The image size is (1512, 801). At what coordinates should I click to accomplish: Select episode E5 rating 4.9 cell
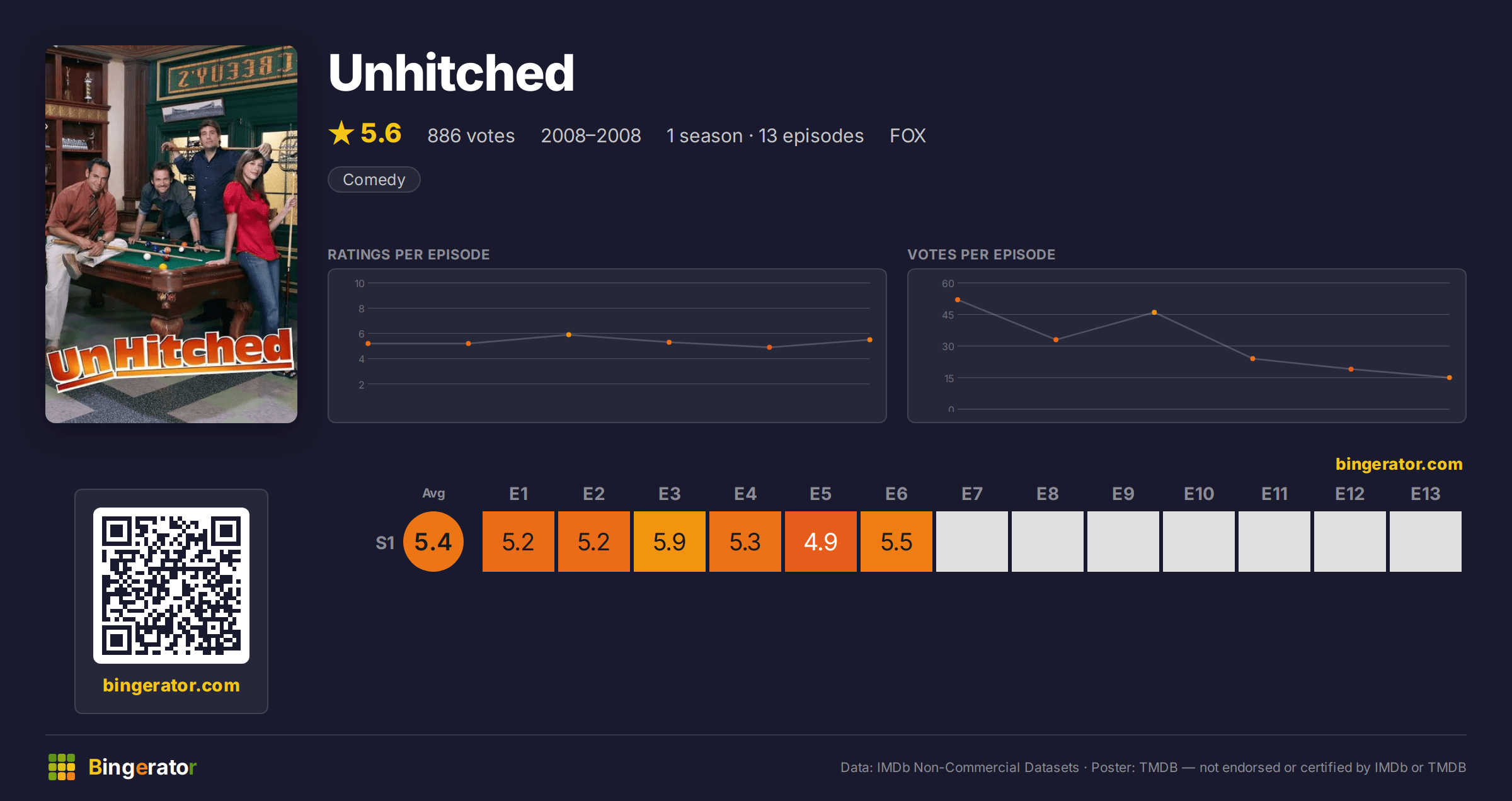[821, 542]
